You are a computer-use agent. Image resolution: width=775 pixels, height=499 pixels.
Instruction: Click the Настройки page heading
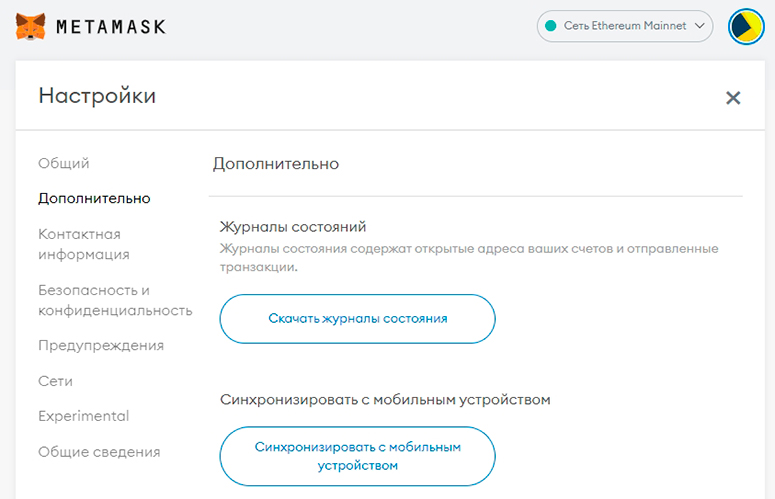tap(97, 96)
